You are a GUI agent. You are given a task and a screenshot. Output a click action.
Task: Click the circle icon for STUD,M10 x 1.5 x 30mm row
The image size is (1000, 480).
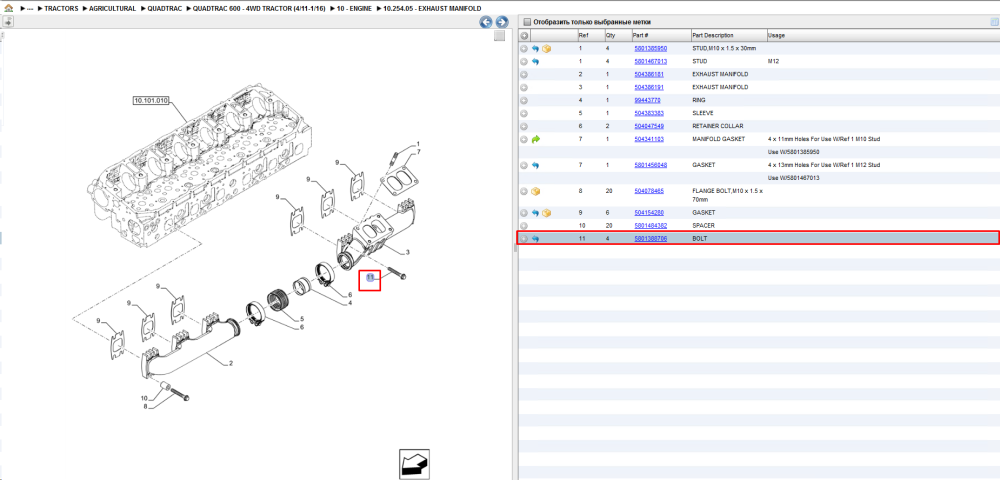(524, 48)
